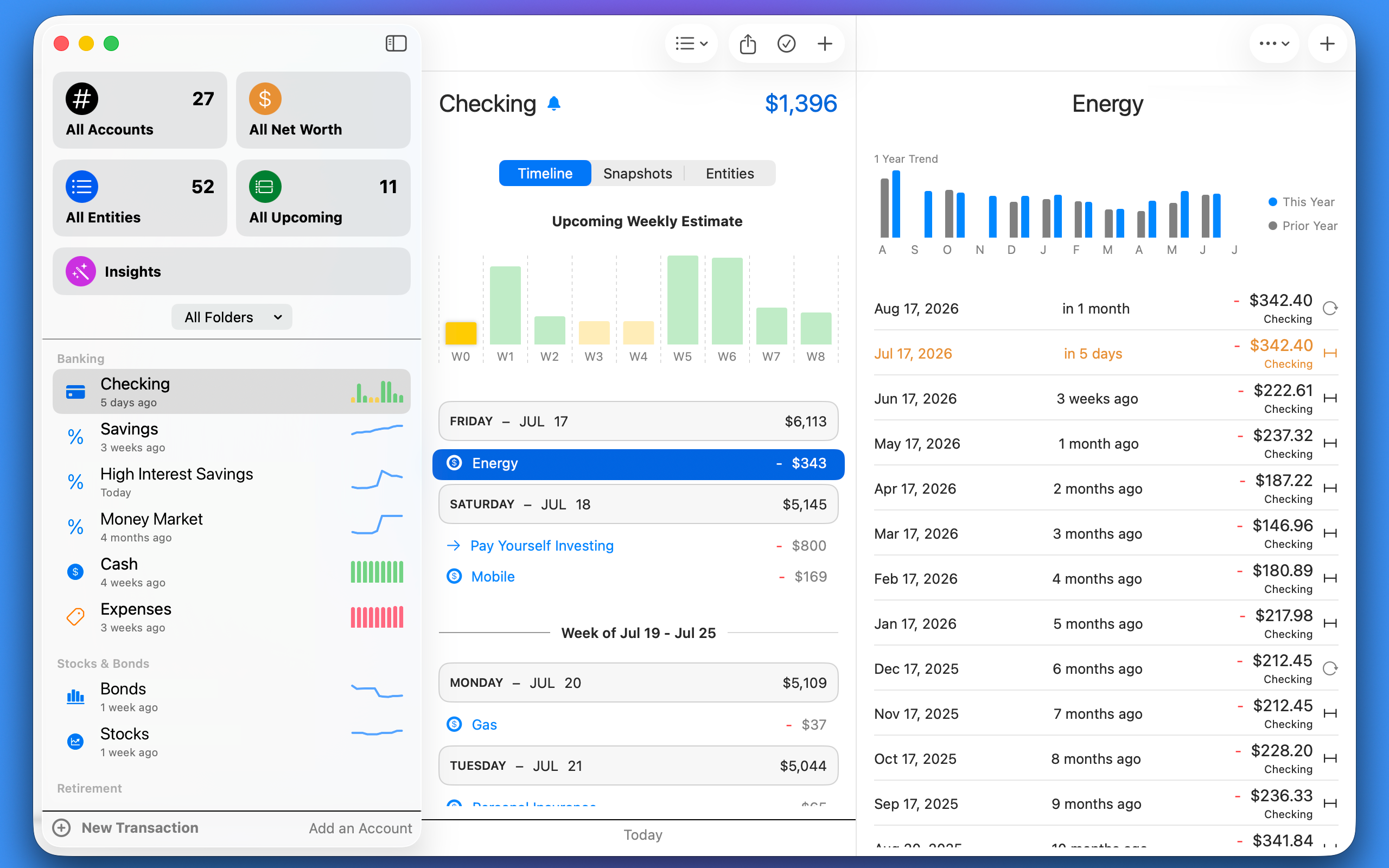Click the Insights magic wand icon

81,271
